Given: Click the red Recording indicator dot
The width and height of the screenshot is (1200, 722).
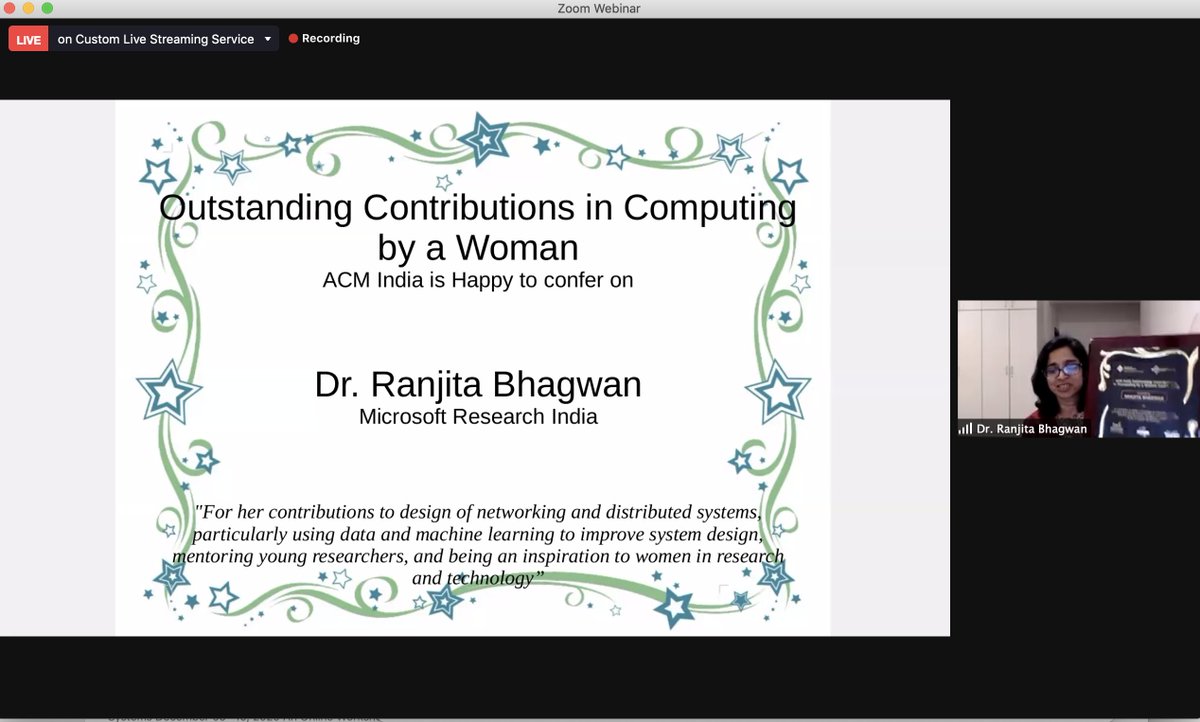Looking at the screenshot, I should [x=293, y=39].
